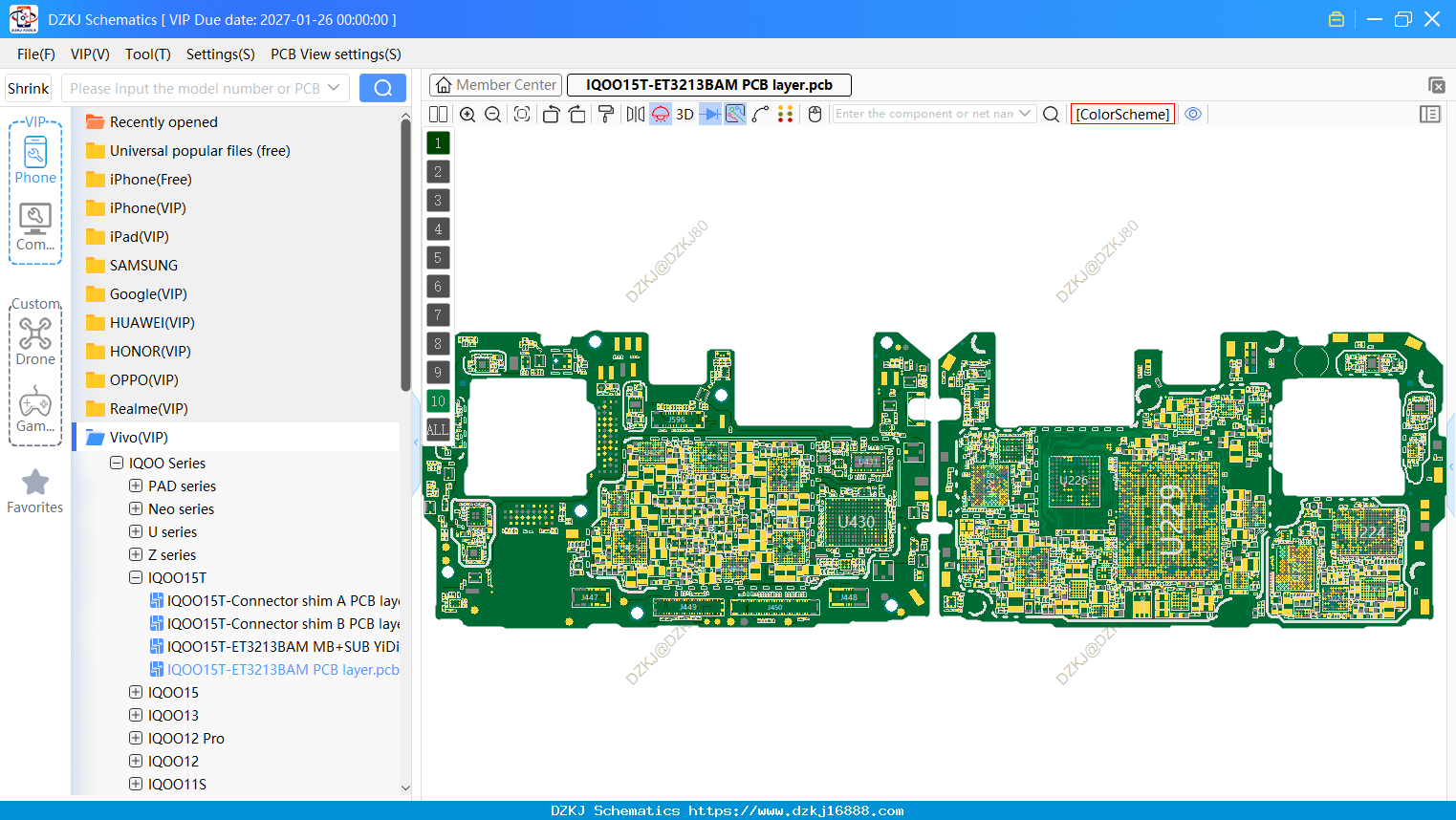Show ALL PCB layers
The image size is (1456, 820).
tap(438, 430)
